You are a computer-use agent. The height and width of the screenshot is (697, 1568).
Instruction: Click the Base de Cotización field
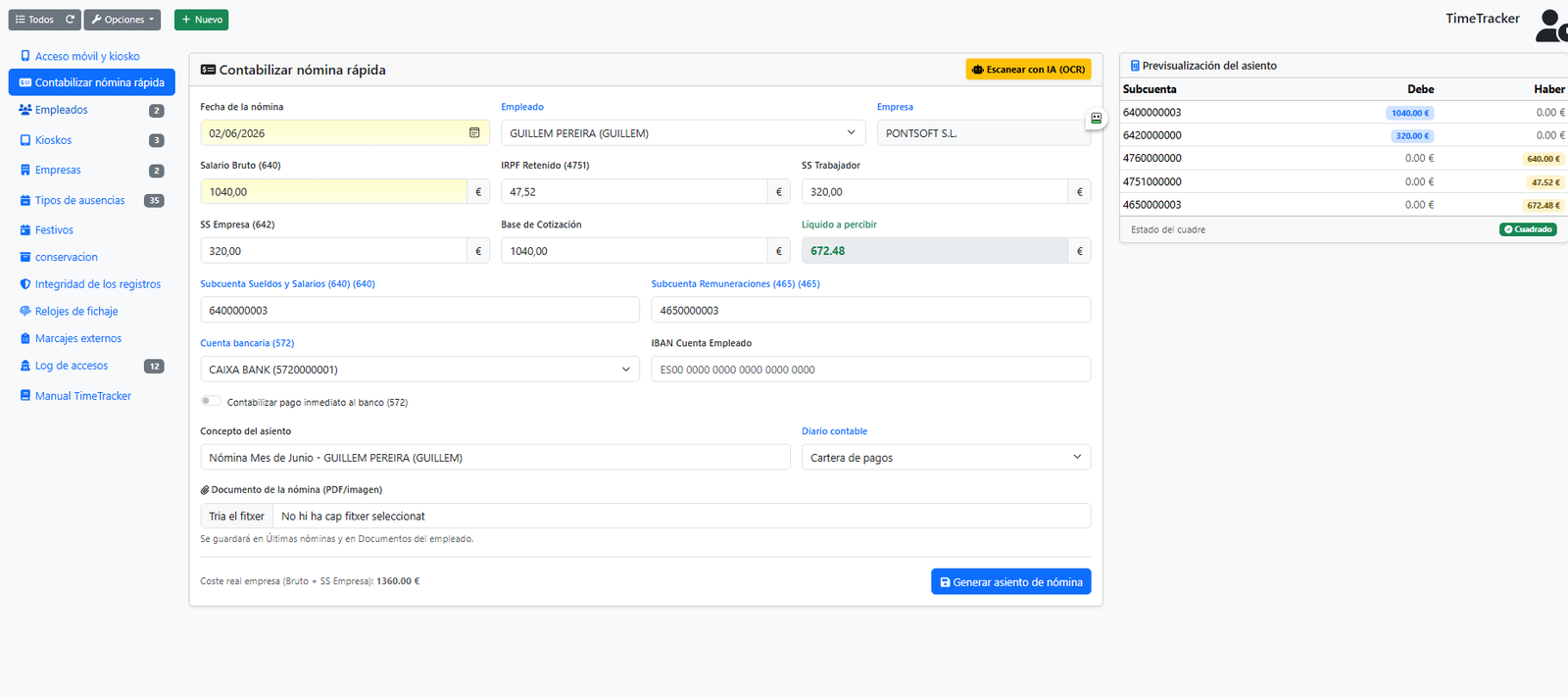[x=634, y=251]
